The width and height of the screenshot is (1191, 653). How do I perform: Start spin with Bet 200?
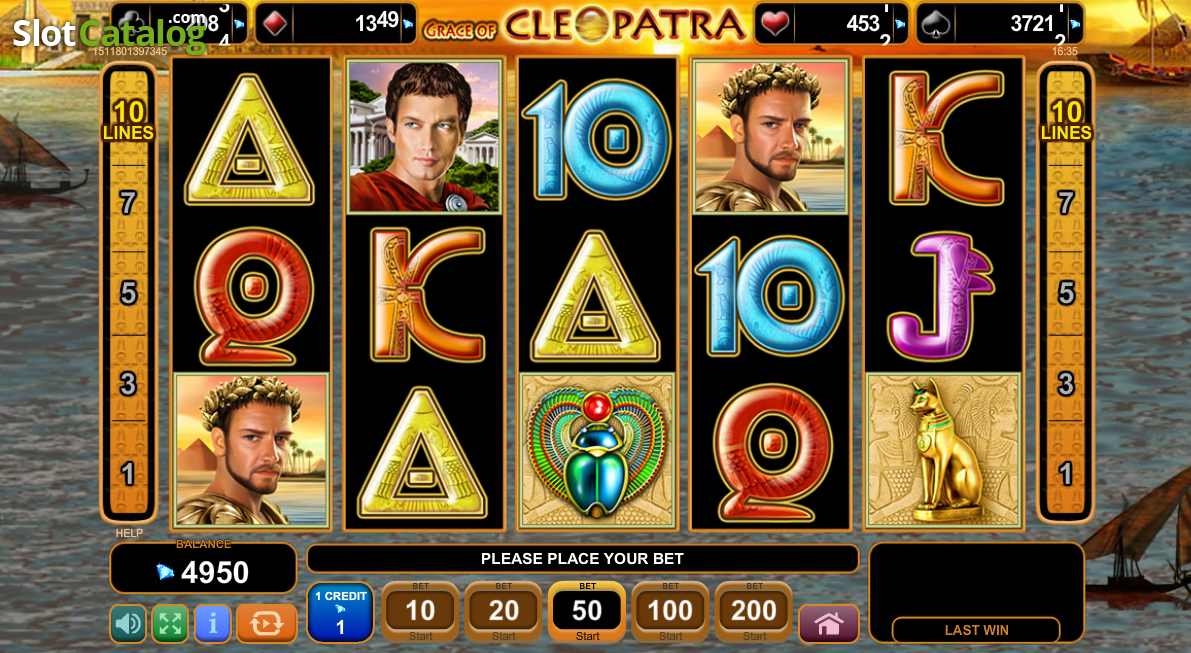point(753,612)
